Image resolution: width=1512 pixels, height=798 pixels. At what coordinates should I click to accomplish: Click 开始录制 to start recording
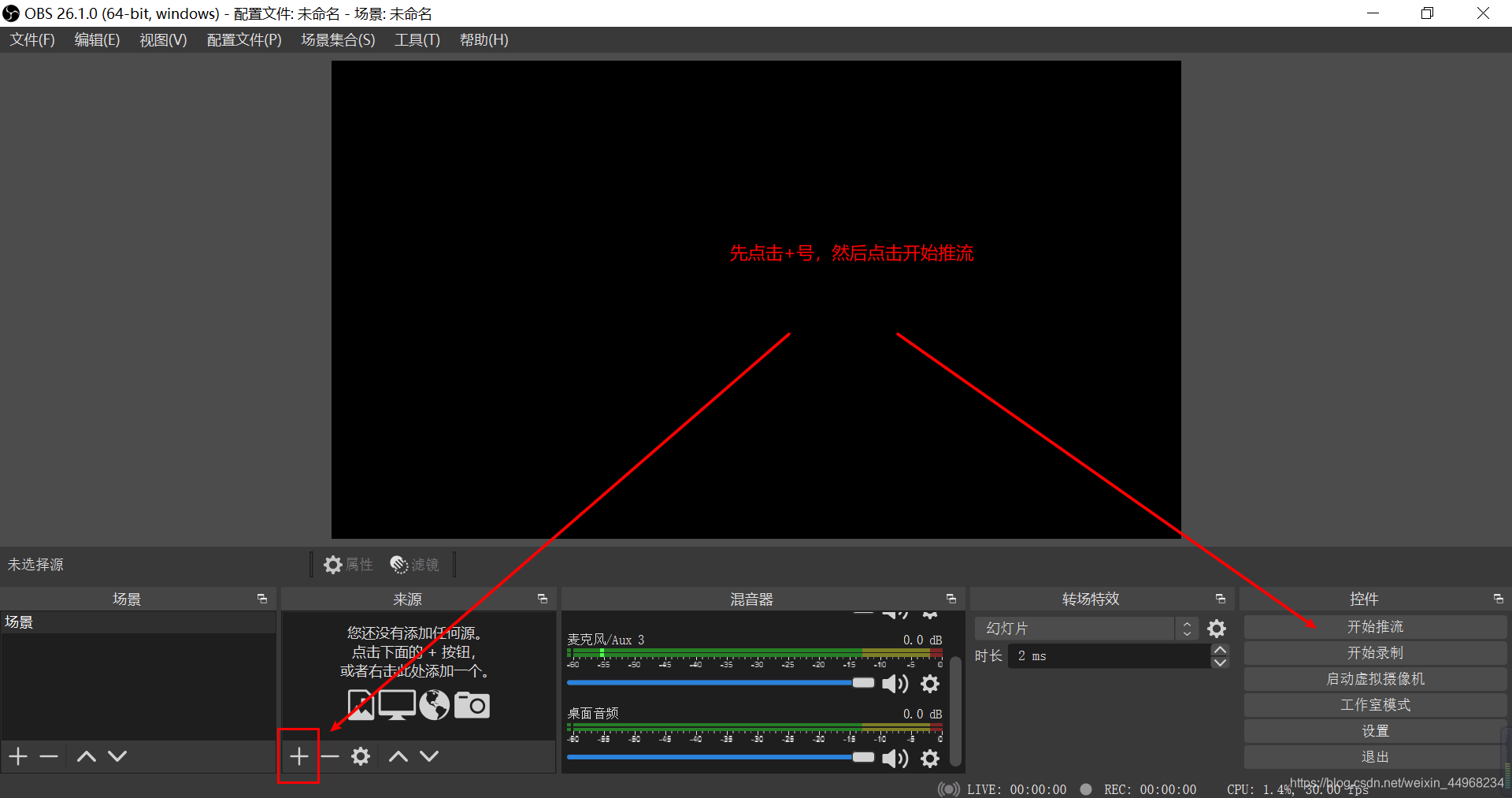coord(1375,653)
